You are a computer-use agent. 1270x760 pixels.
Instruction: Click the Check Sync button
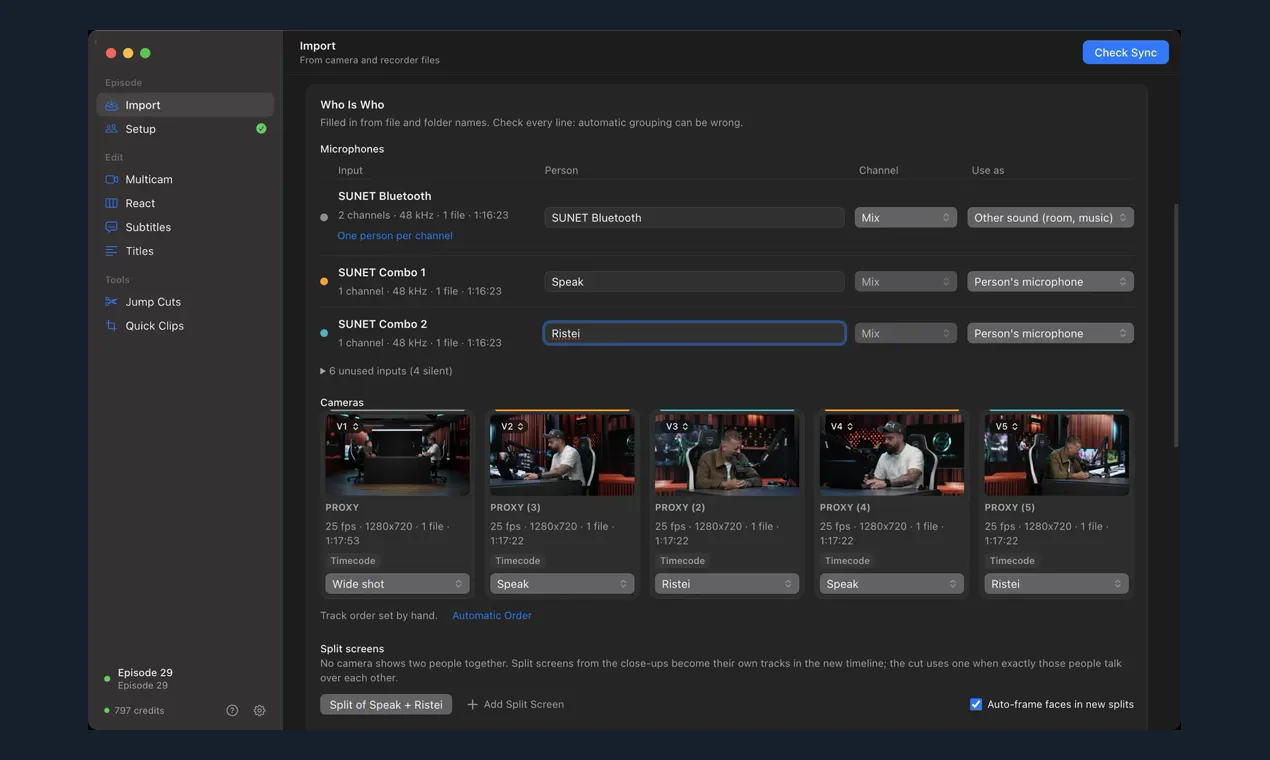[x=1125, y=53]
